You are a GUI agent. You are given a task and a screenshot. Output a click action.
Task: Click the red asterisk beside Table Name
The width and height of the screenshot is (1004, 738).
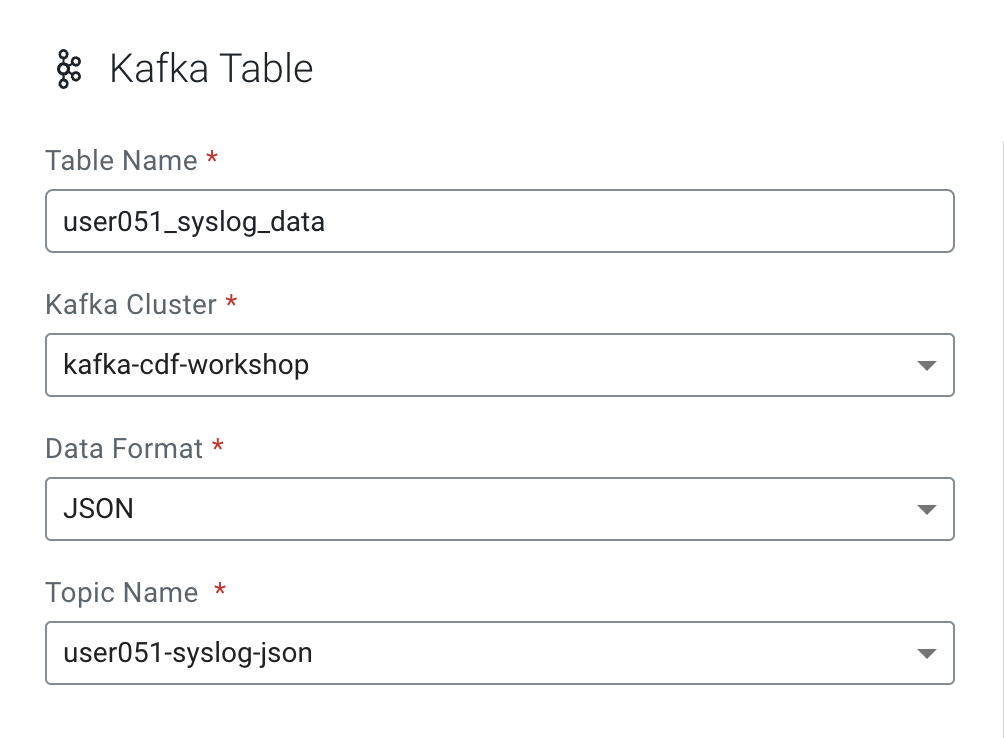tap(211, 159)
